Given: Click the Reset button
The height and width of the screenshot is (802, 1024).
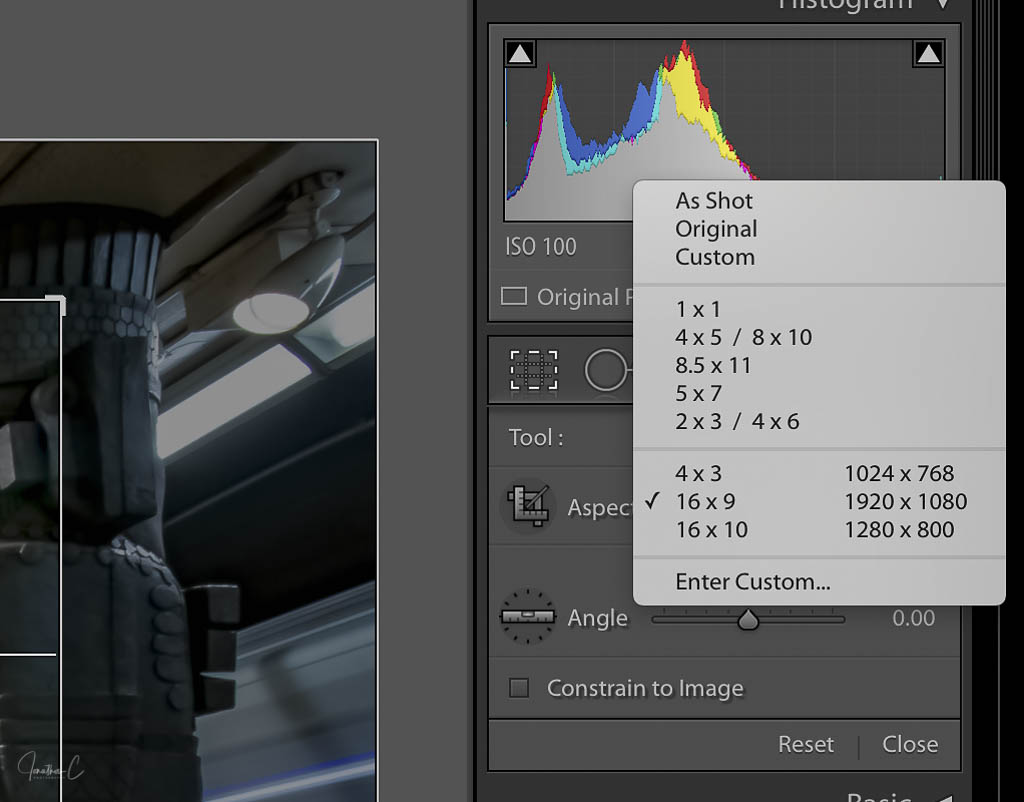Looking at the screenshot, I should pos(805,744).
